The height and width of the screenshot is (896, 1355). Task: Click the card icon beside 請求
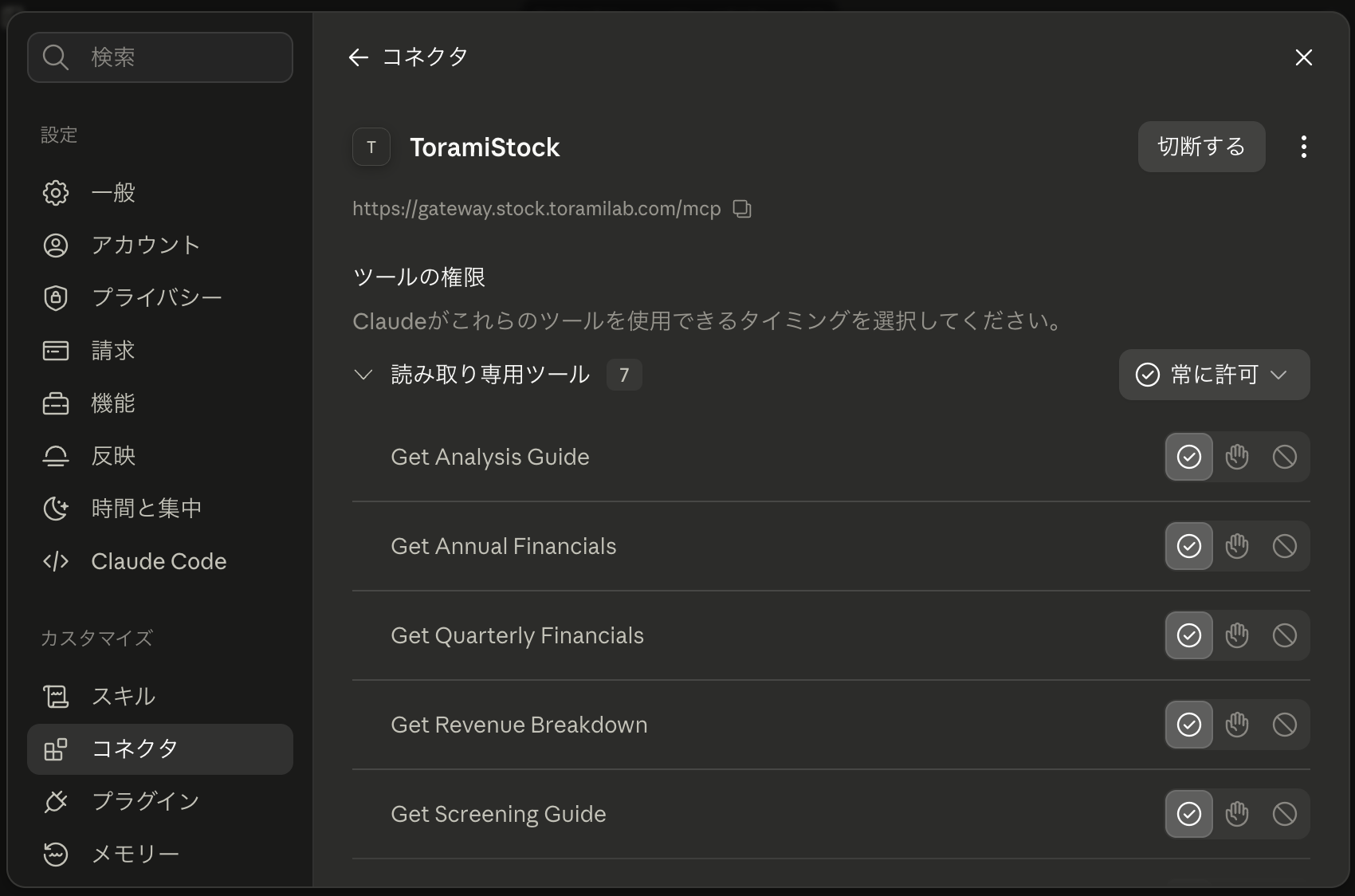tap(56, 351)
